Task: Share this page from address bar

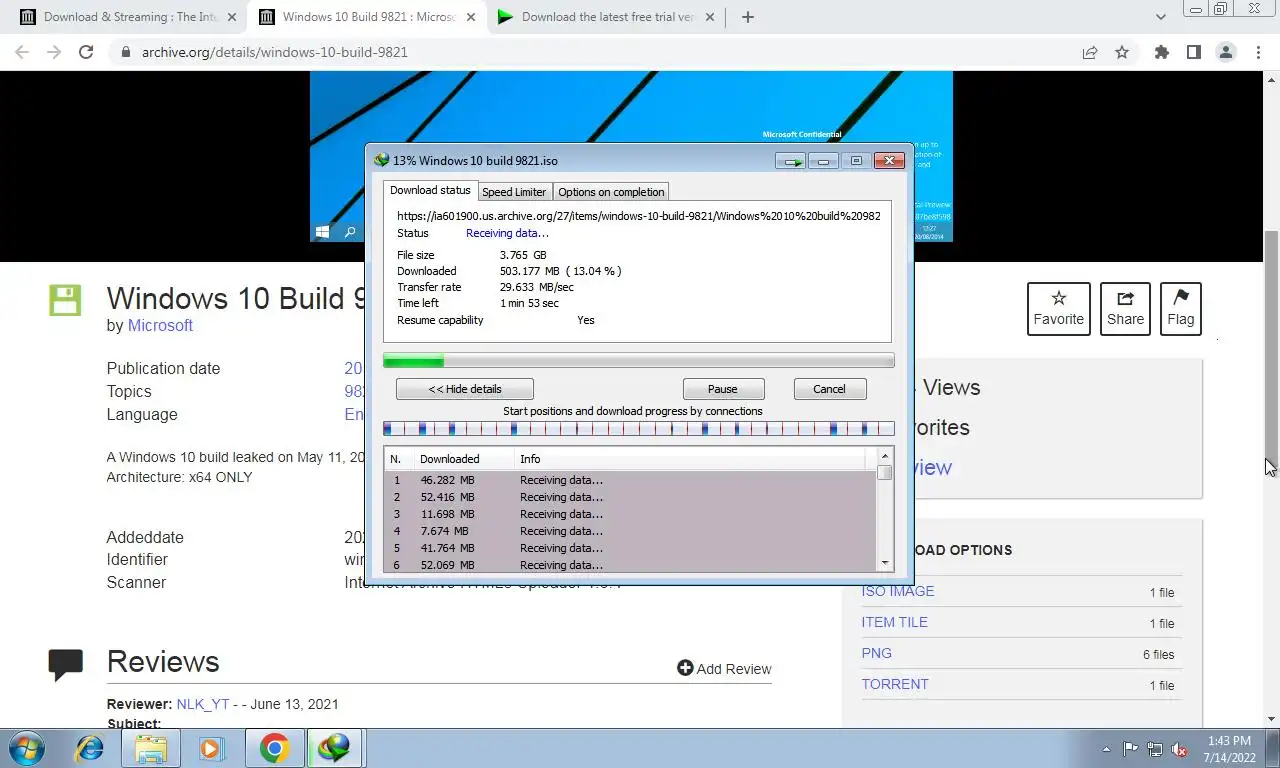Action: coord(1090,52)
